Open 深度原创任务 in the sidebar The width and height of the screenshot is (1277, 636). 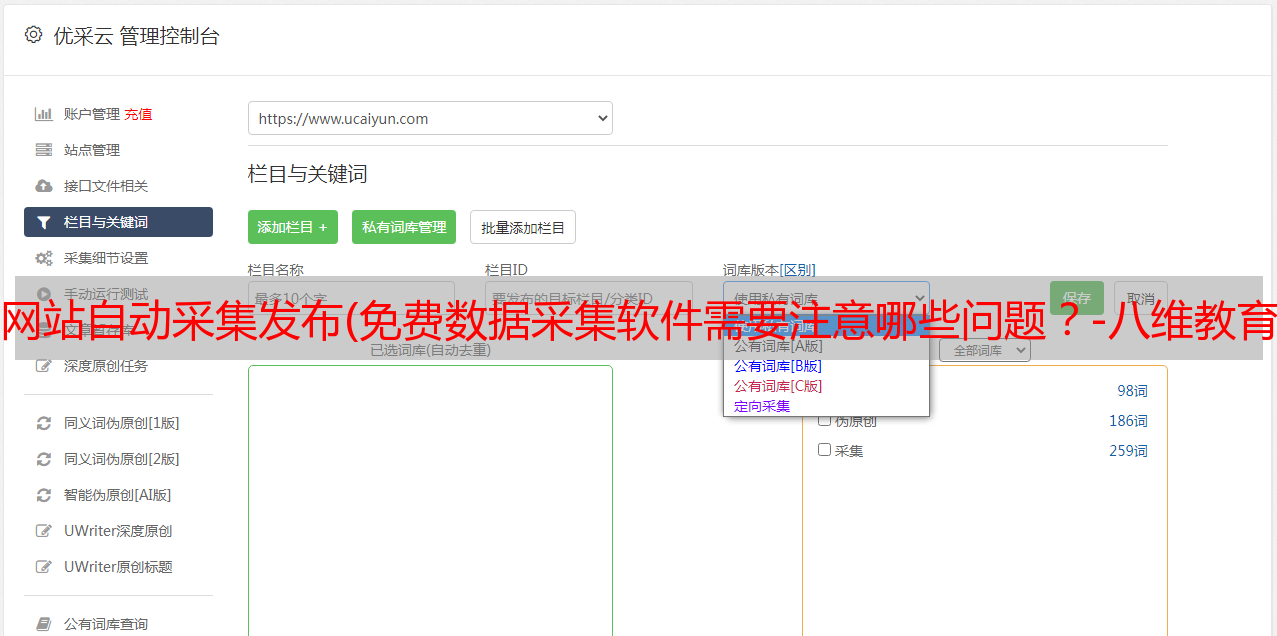click(106, 366)
